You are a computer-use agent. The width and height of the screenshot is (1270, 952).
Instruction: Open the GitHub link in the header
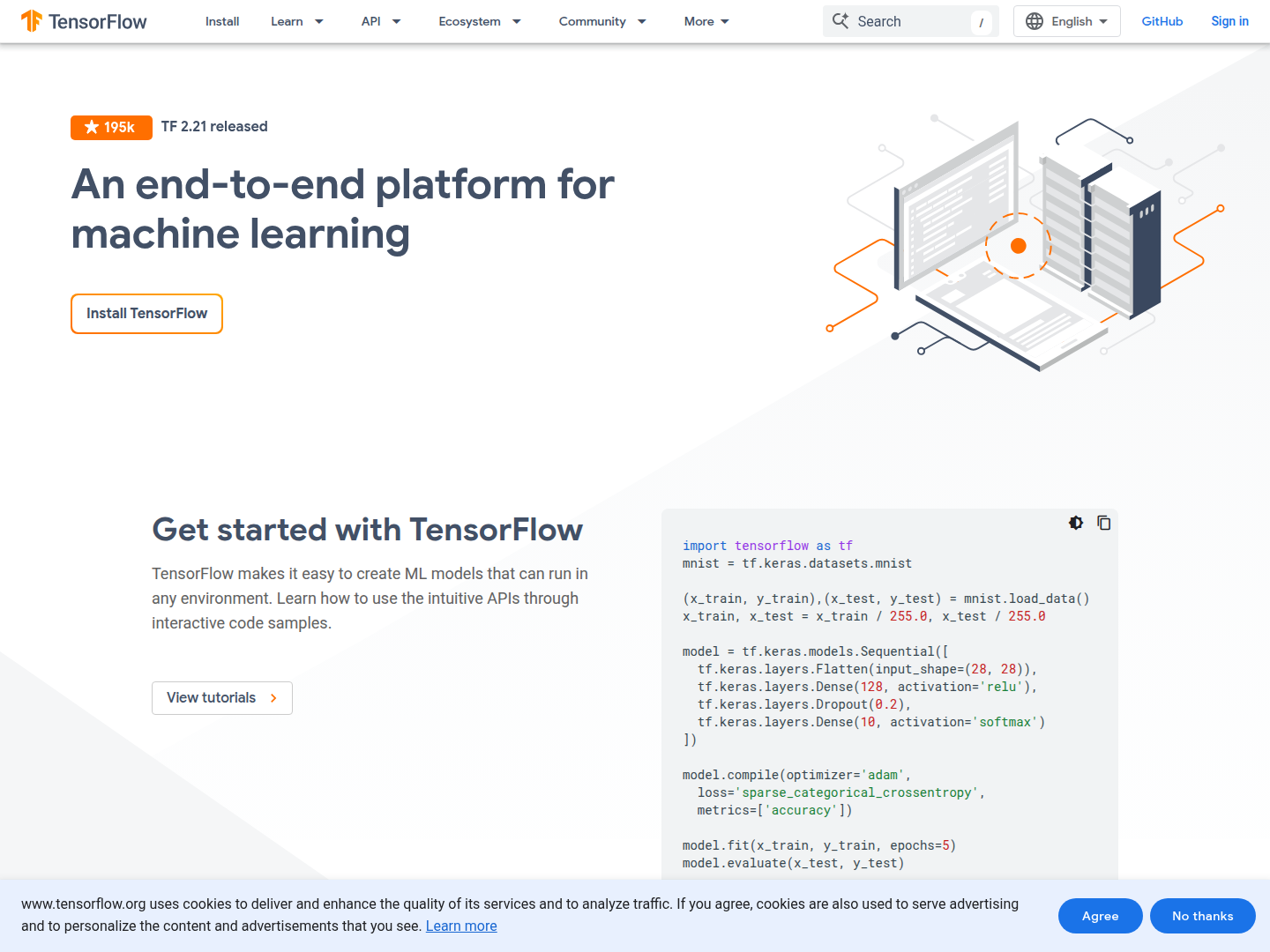click(1162, 21)
